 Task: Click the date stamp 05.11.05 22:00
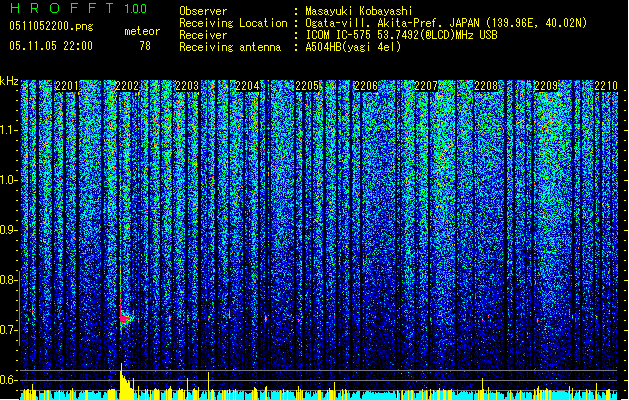(x=51, y=46)
